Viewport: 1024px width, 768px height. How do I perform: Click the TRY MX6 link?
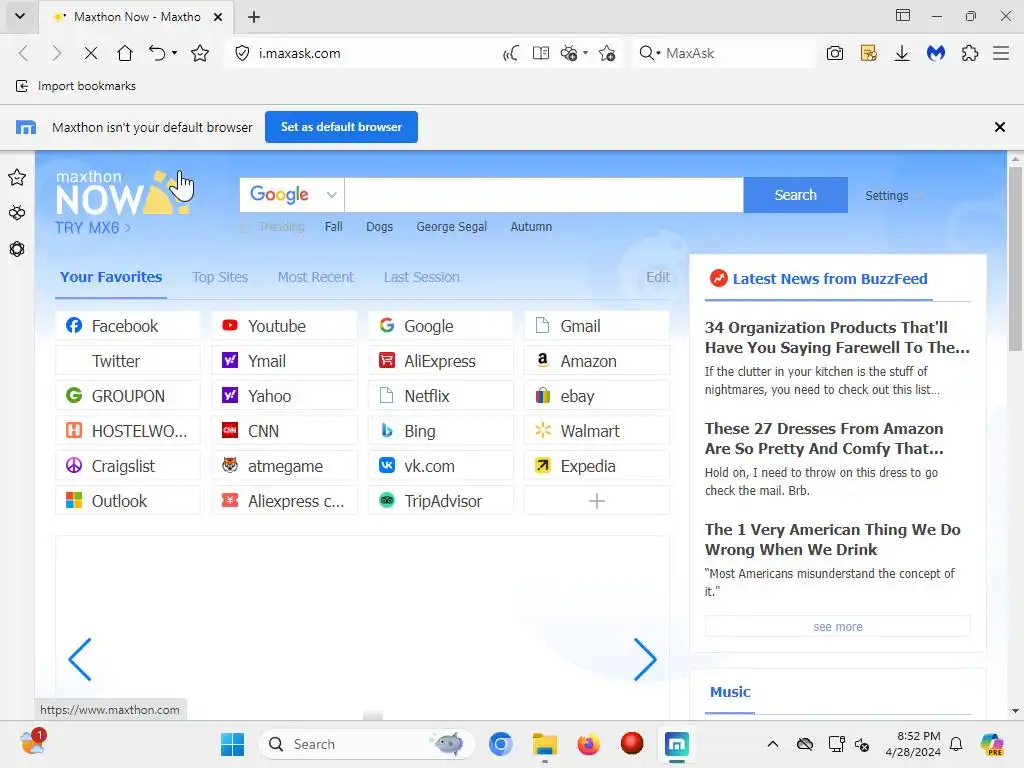click(x=93, y=228)
